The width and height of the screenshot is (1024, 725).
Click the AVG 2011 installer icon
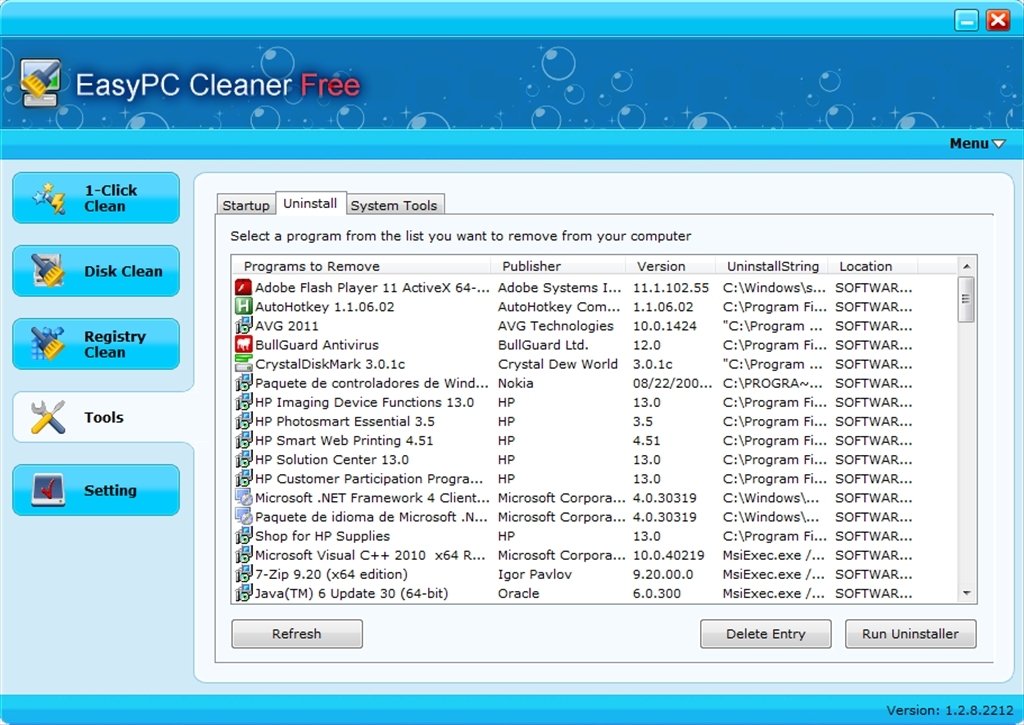point(244,325)
